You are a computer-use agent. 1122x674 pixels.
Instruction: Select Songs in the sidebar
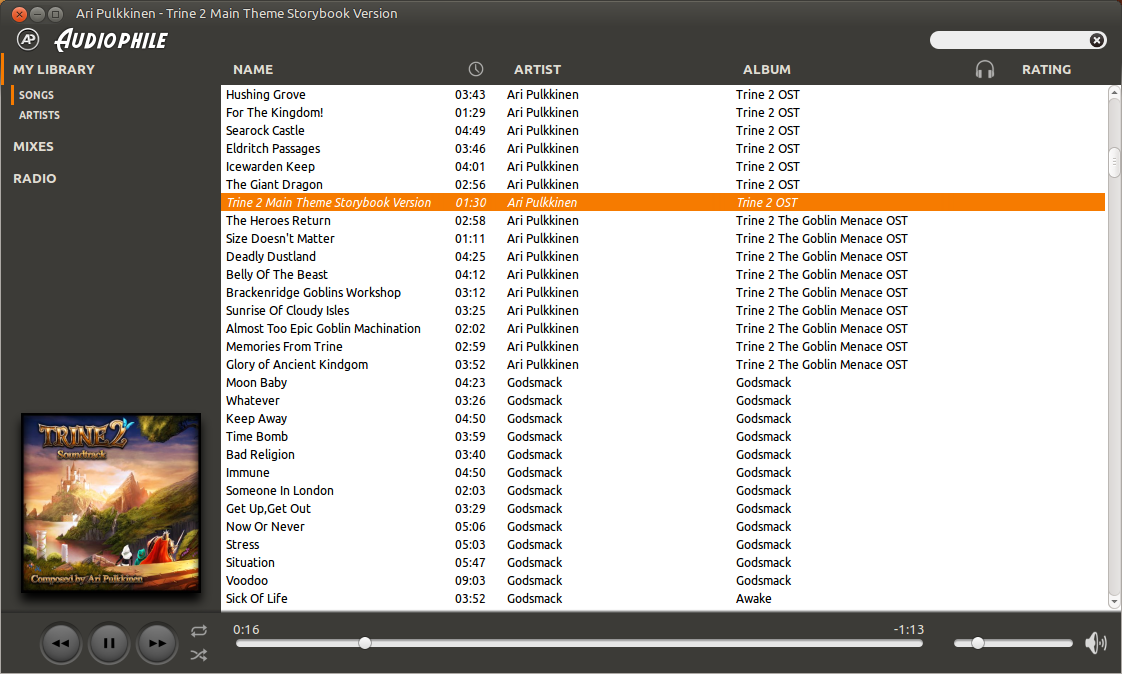pyautogui.click(x=36, y=95)
